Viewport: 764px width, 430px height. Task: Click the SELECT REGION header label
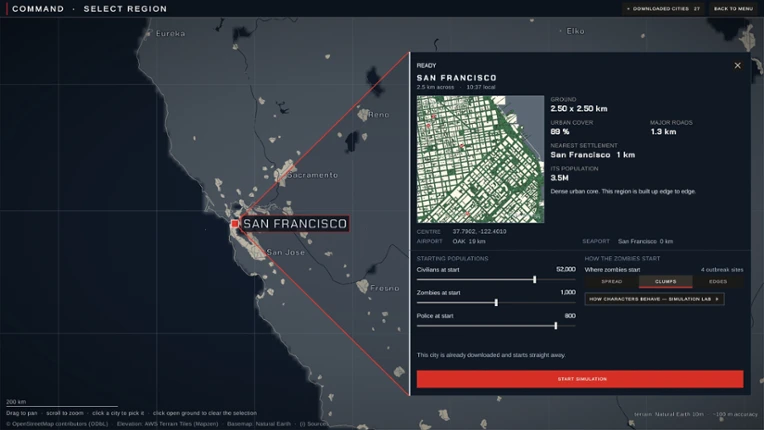[125, 9]
